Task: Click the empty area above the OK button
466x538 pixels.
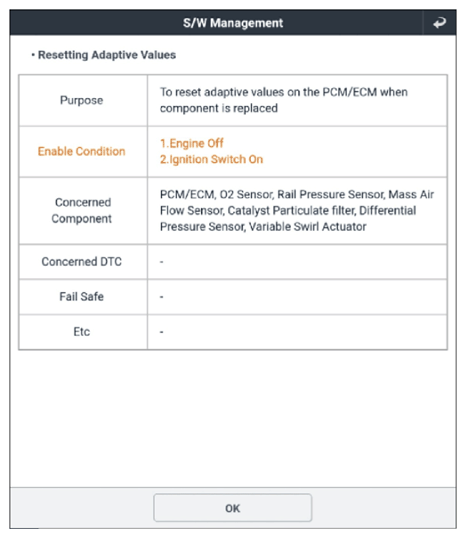Action: pyautogui.click(x=233, y=419)
